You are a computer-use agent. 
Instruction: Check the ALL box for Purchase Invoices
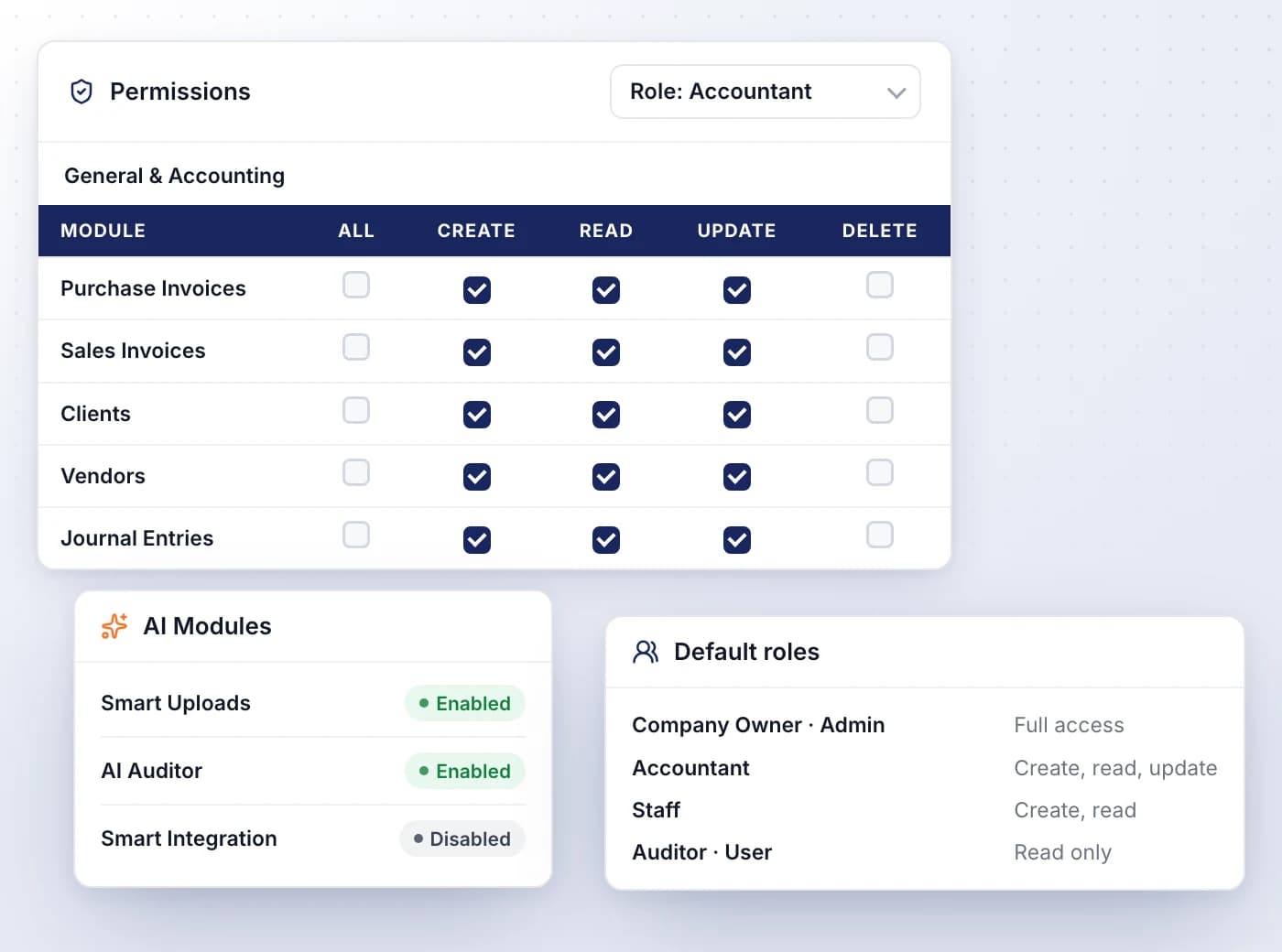pyautogui.click(x=356, y=285)
